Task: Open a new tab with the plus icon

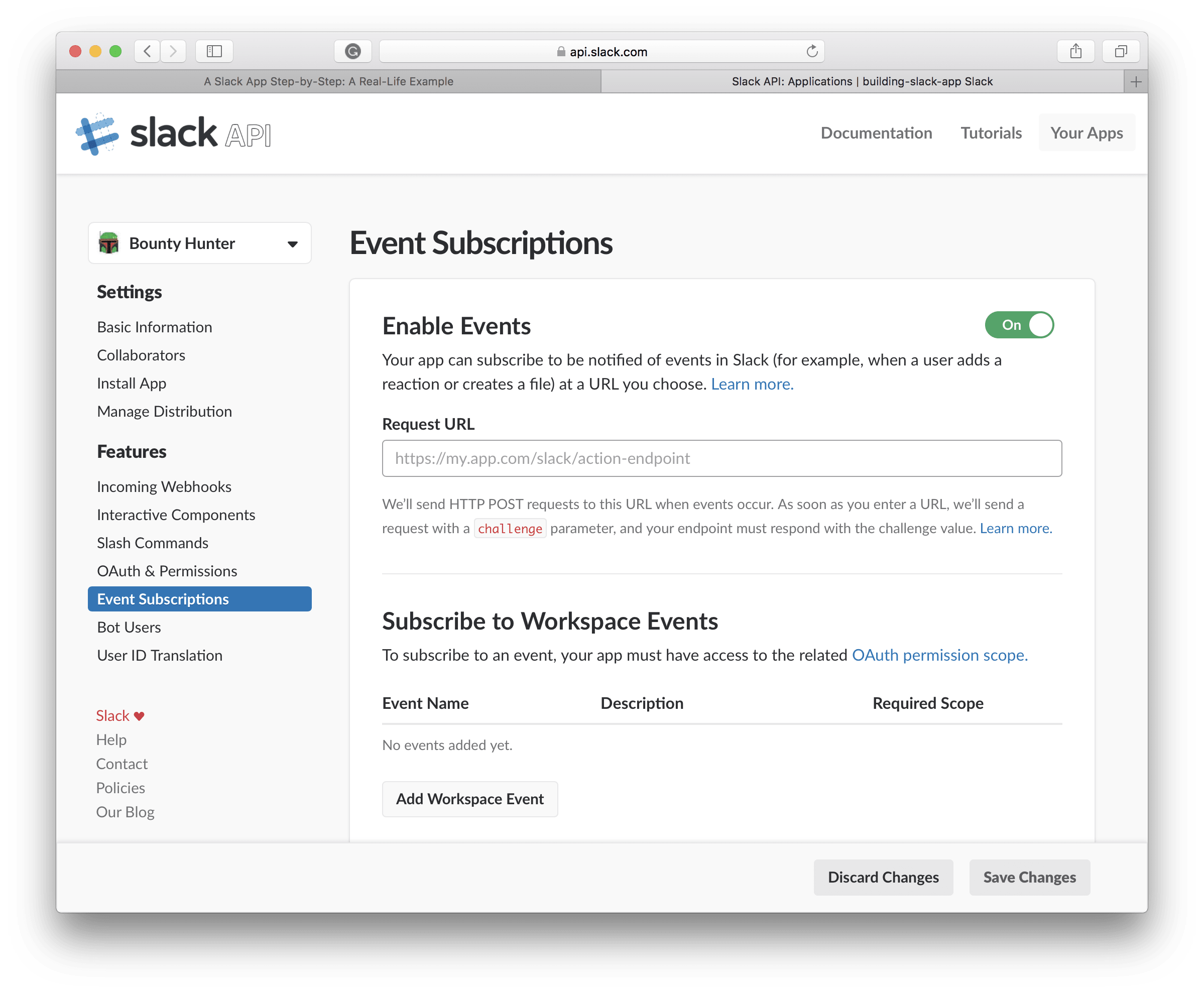Action: [x=1136, y=81]
